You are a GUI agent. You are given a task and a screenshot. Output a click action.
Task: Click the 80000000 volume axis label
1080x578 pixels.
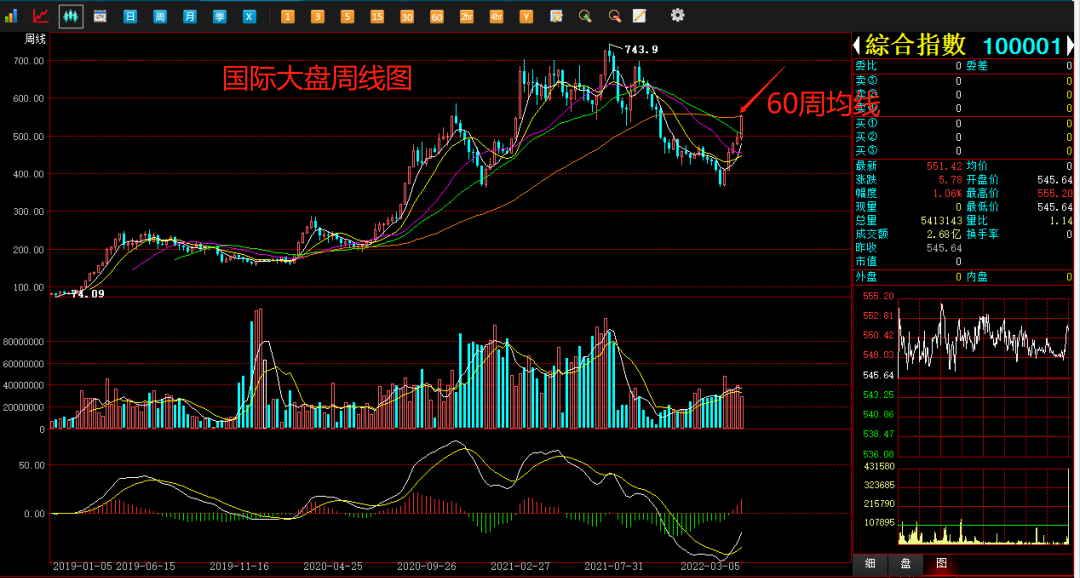[x=24, y=342]
